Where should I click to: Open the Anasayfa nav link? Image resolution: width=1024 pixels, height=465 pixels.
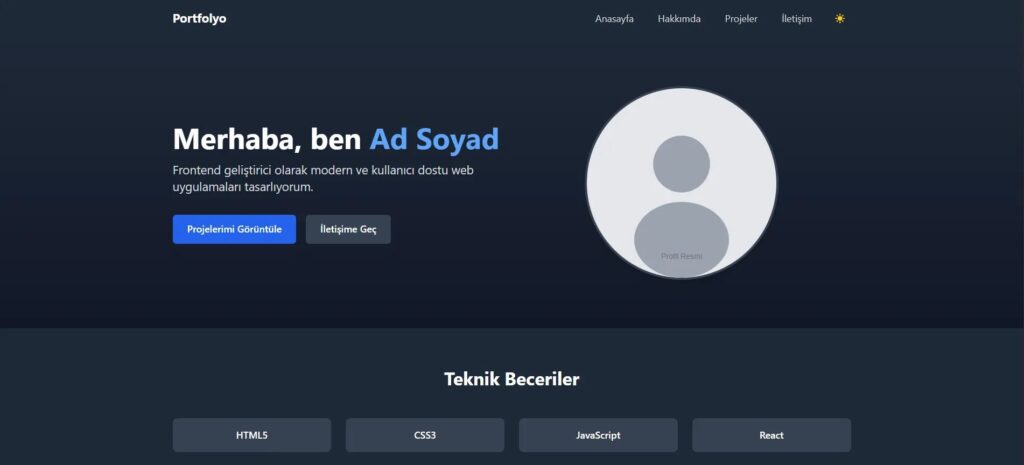pos(614,19)
